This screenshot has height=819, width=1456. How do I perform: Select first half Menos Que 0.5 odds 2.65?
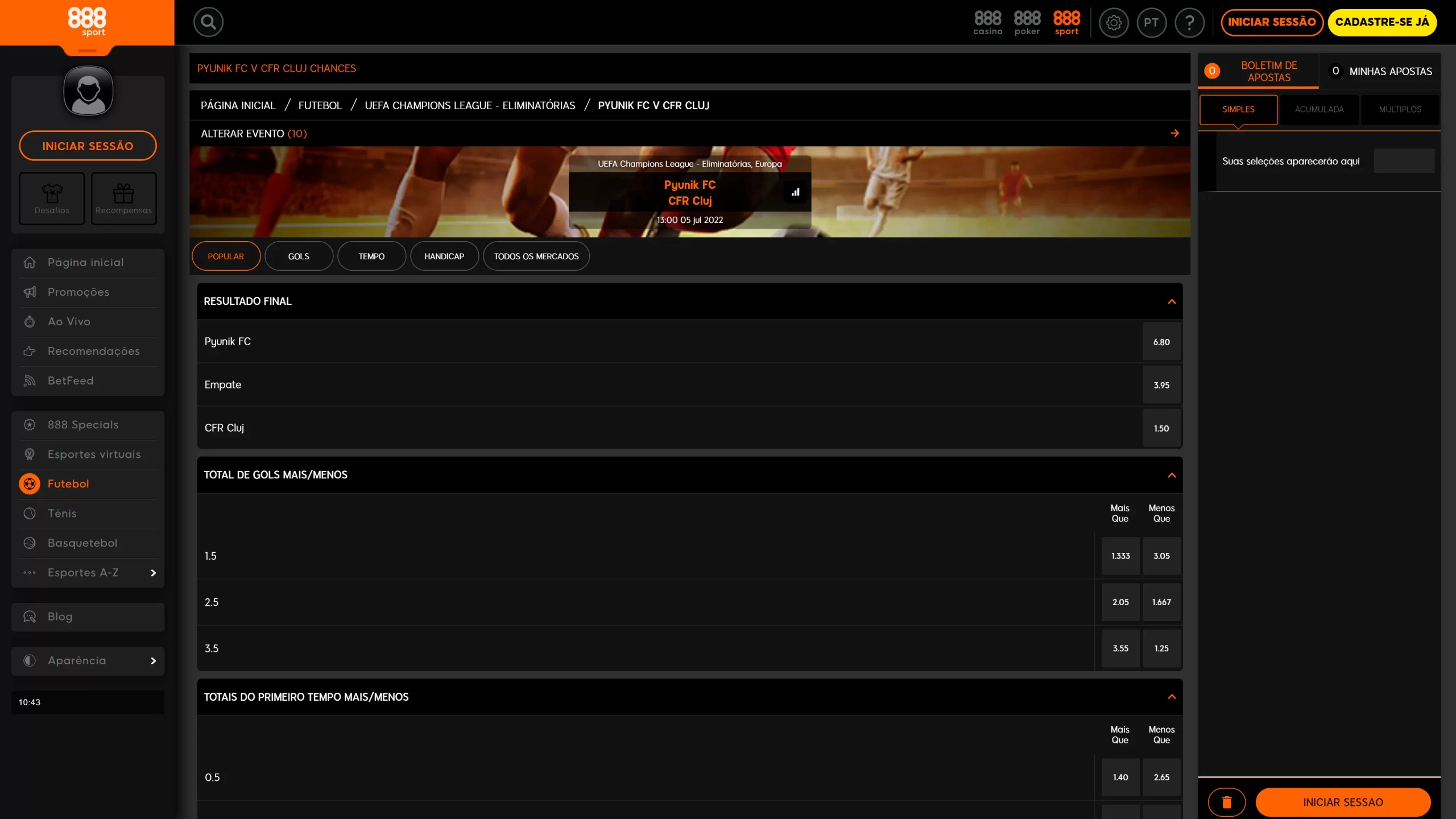click(1161, 777)
